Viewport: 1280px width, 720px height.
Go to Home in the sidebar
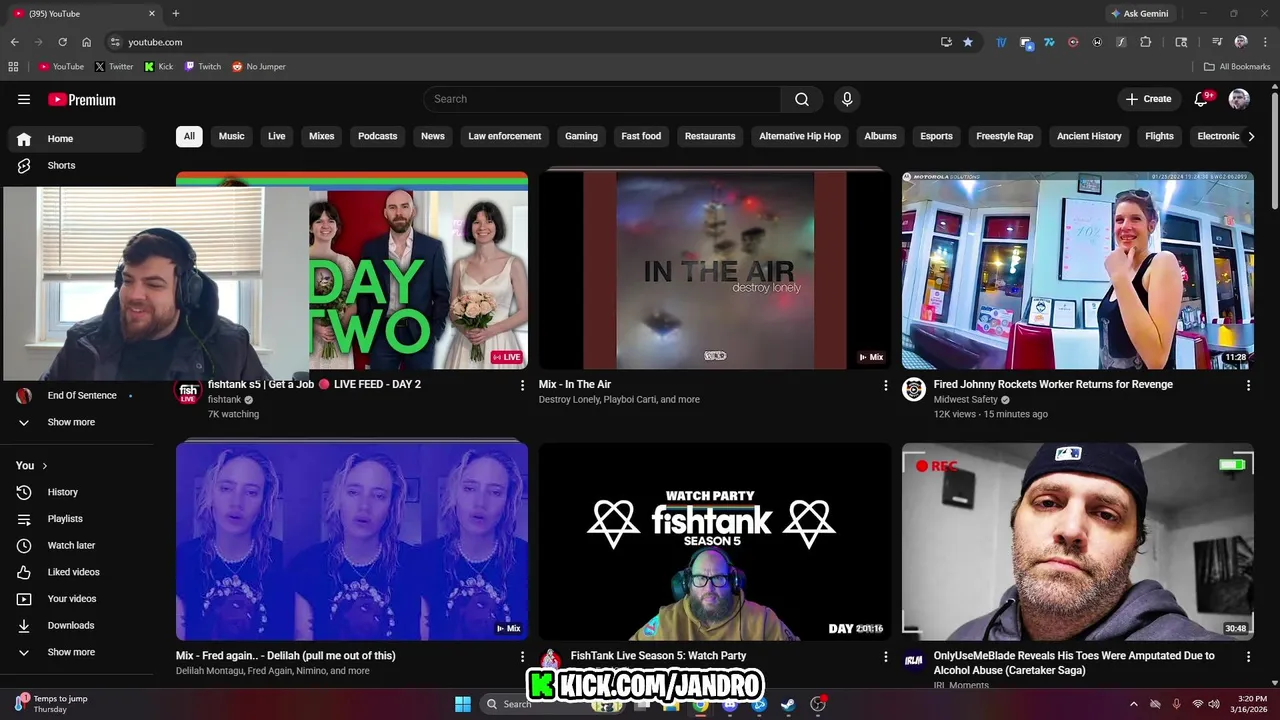tap(76, 139)
